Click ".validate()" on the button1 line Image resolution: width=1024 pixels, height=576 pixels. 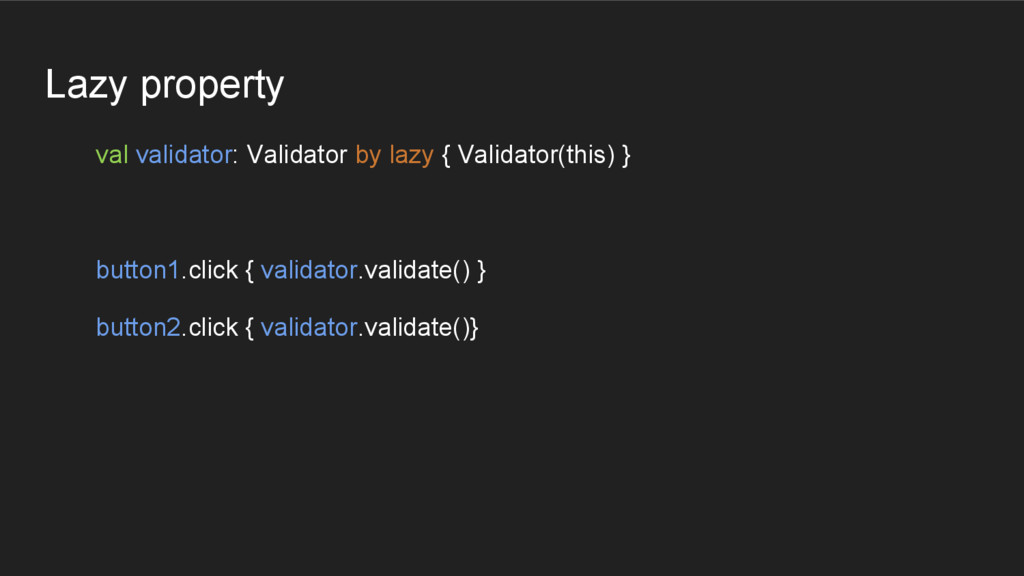pos(414,271)
